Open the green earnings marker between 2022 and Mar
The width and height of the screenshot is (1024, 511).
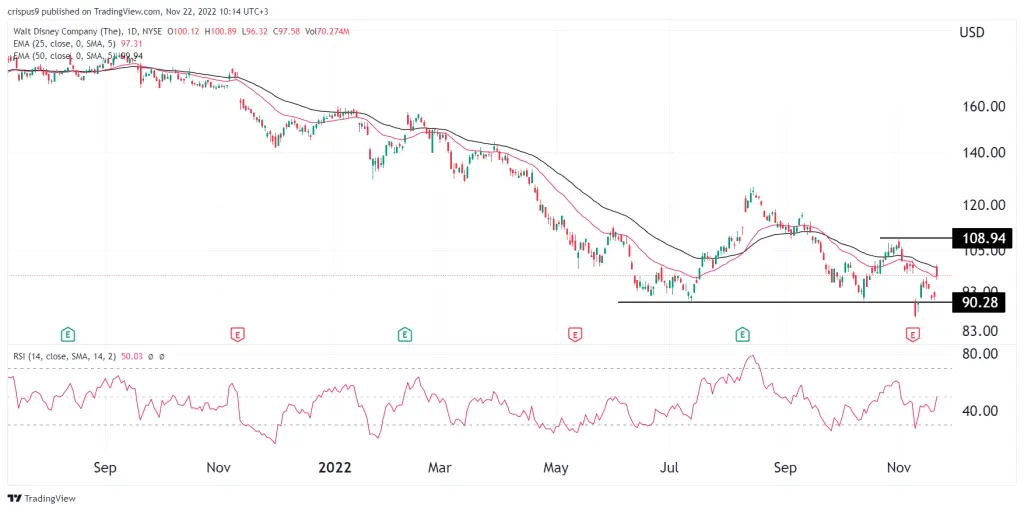[405, 335]
